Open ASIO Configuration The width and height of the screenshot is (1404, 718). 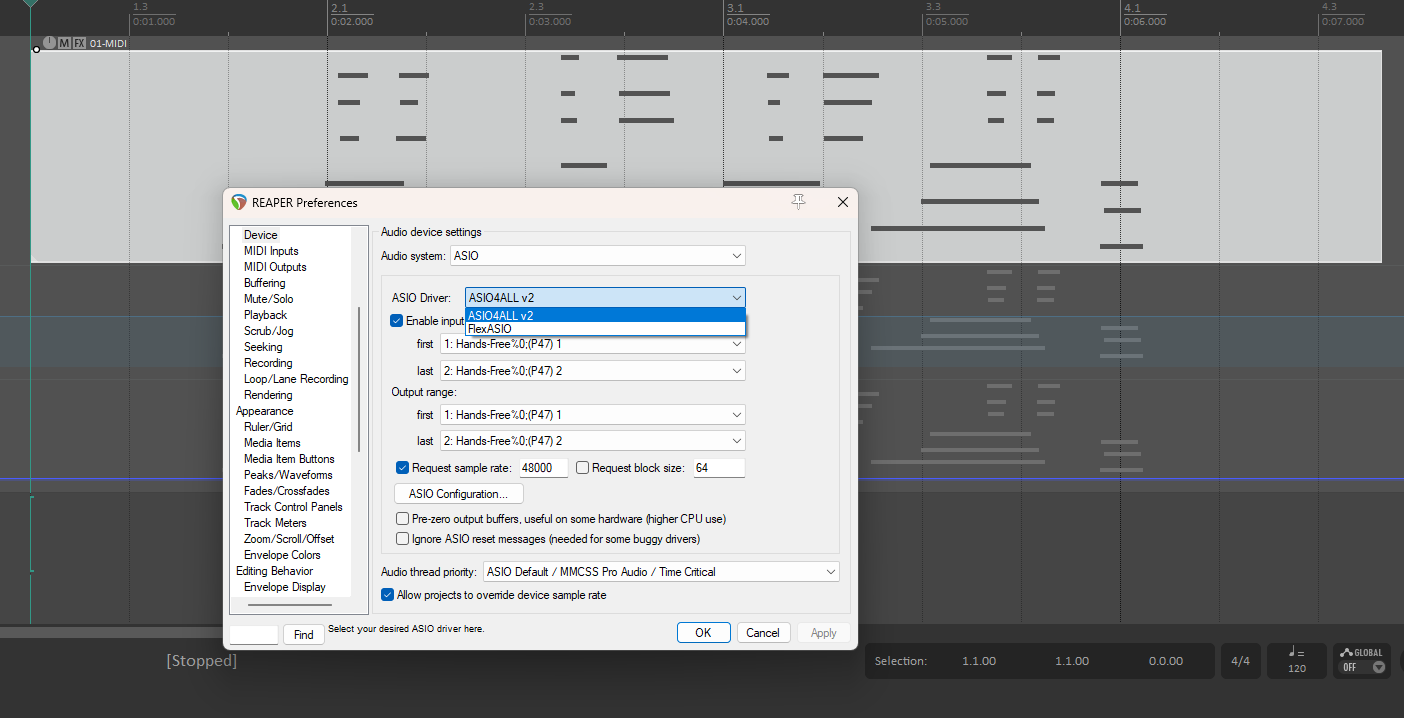pos(459,494)
